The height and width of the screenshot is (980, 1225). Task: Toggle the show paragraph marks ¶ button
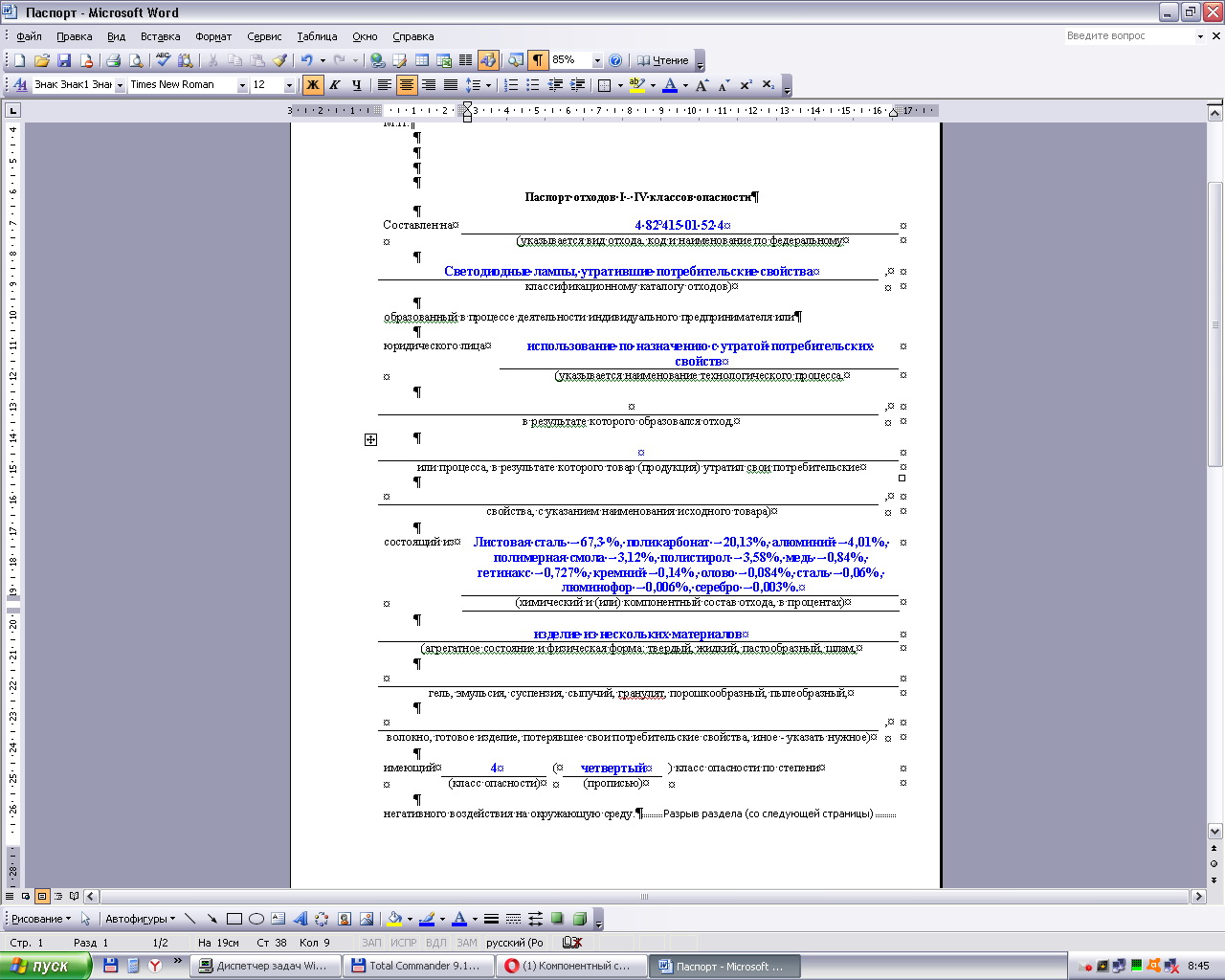point(538,60)
